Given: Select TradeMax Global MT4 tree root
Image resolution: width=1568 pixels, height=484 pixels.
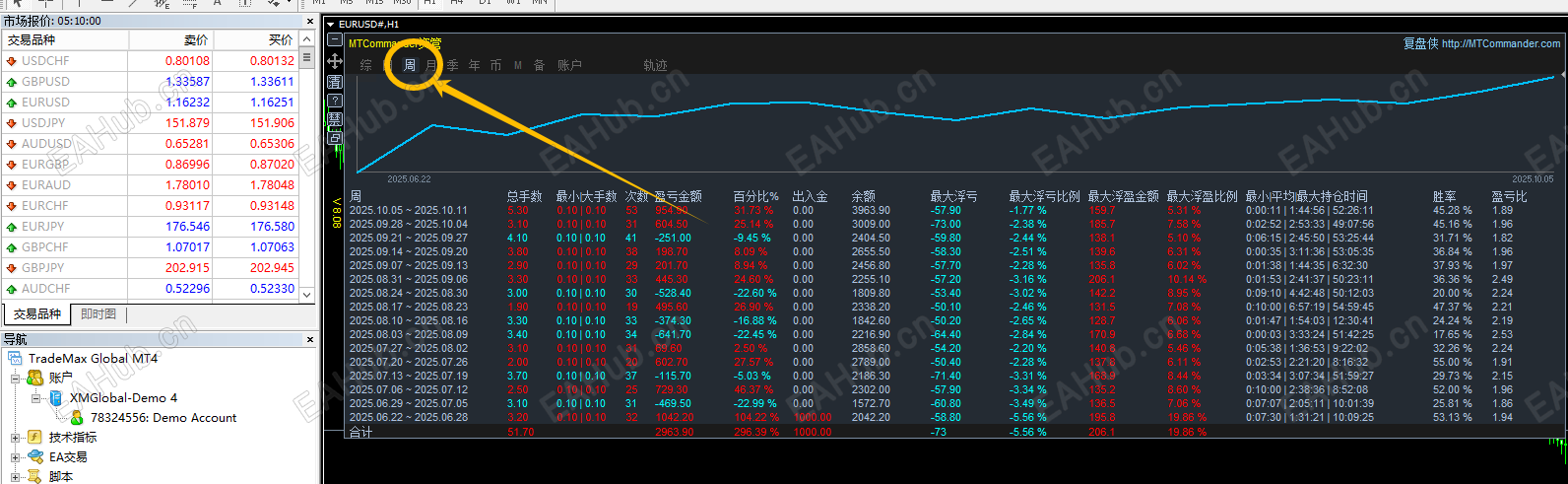Looking at the screenshot, I should point(93,359).
